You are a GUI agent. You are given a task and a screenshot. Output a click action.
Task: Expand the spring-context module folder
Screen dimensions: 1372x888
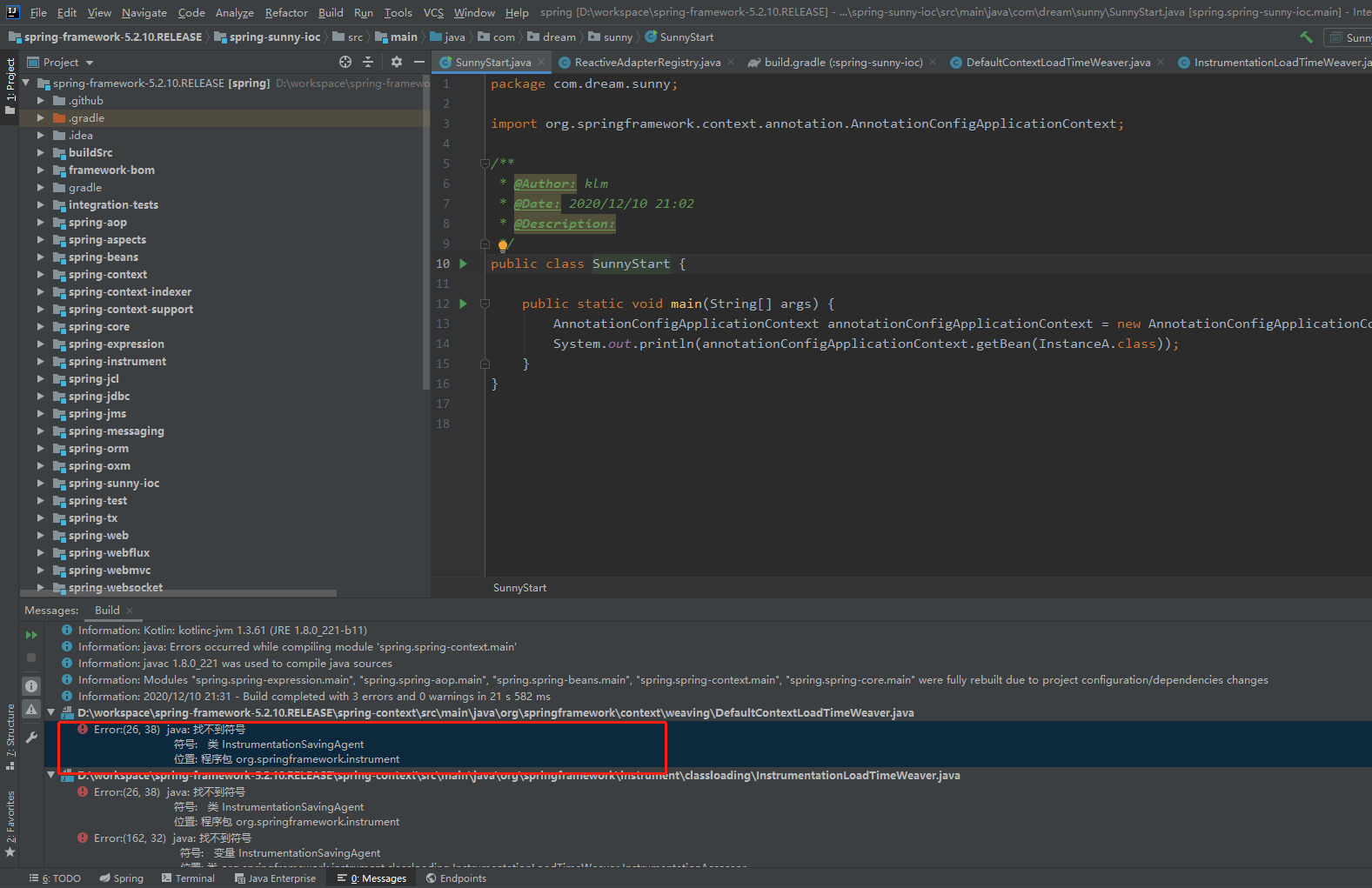pos(40,275)
